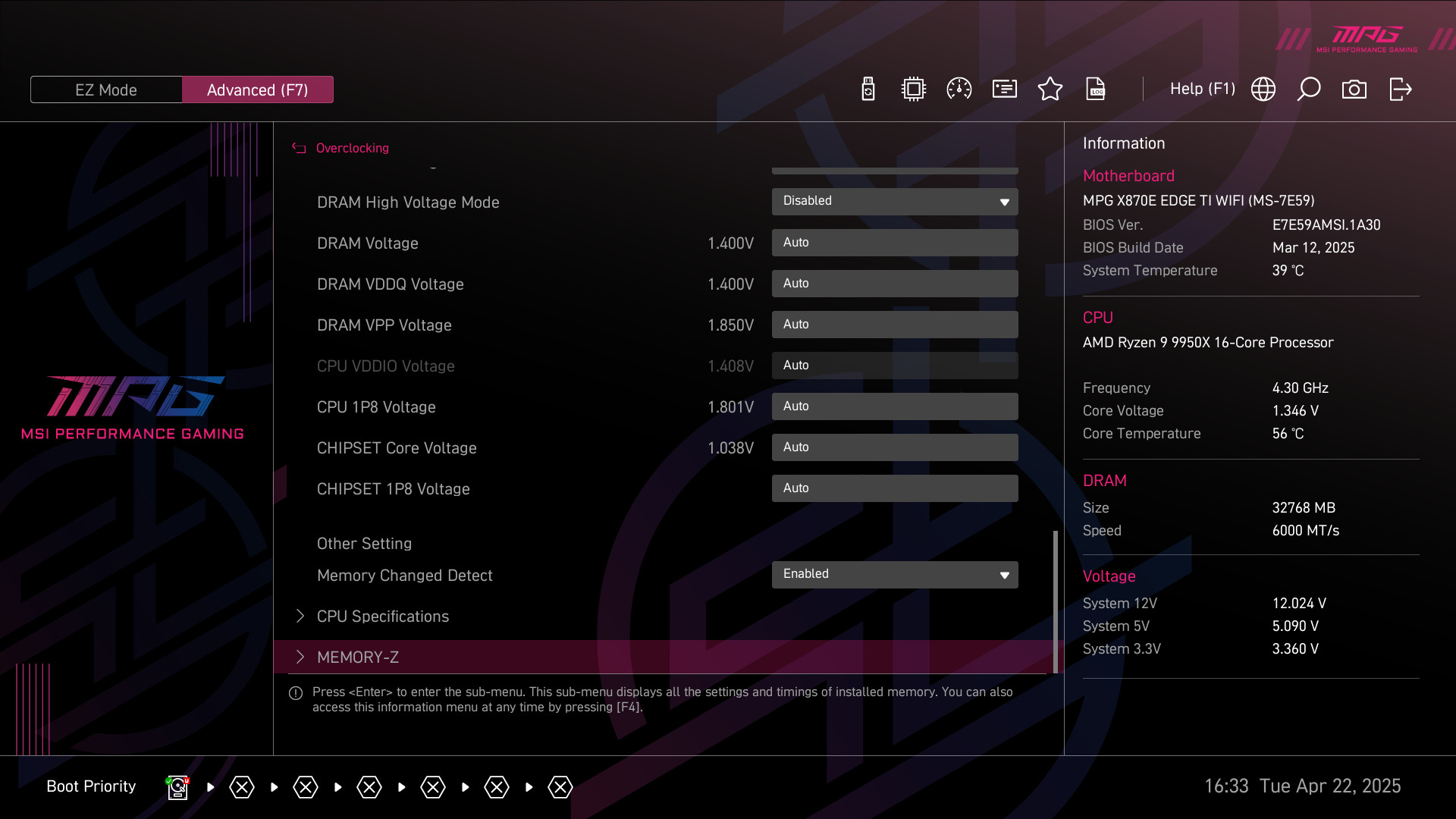The height and width of the screenshot is (819, 1456).
Task: Click the 1.801V CPU 1P8 reading
Action: (730, 407)
